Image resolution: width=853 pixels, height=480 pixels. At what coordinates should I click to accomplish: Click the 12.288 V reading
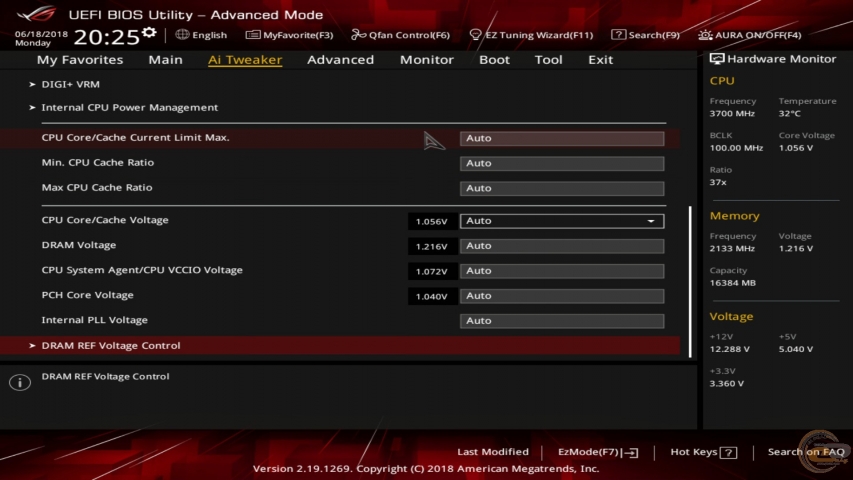[x=730, y=349]
